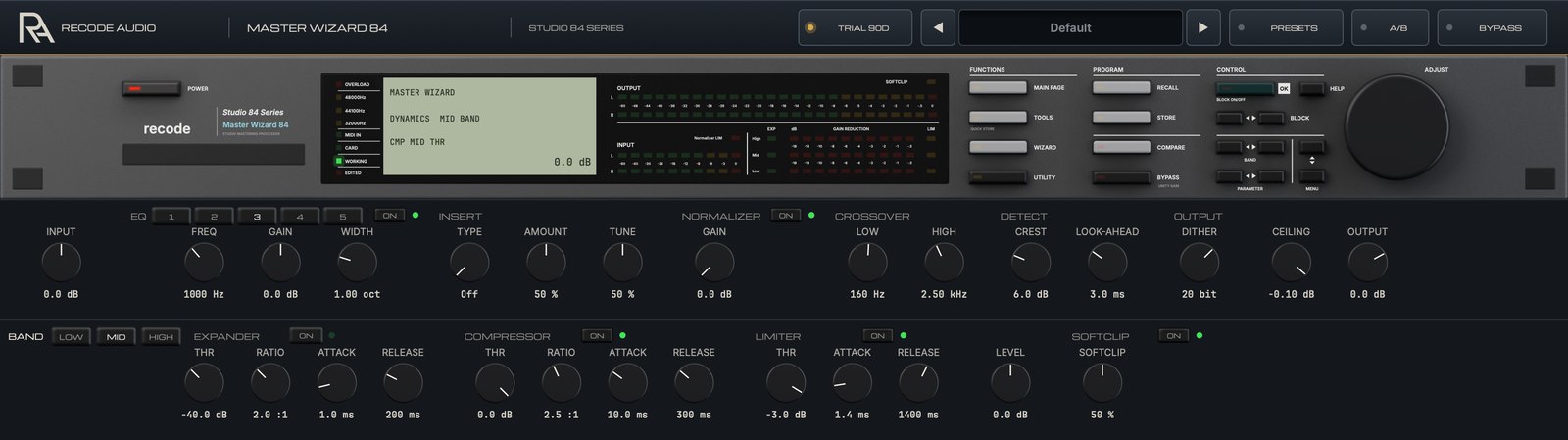Screen dimensions: 1568x440
Task: Open the PRESETS menu
Action: (1286, 27)
